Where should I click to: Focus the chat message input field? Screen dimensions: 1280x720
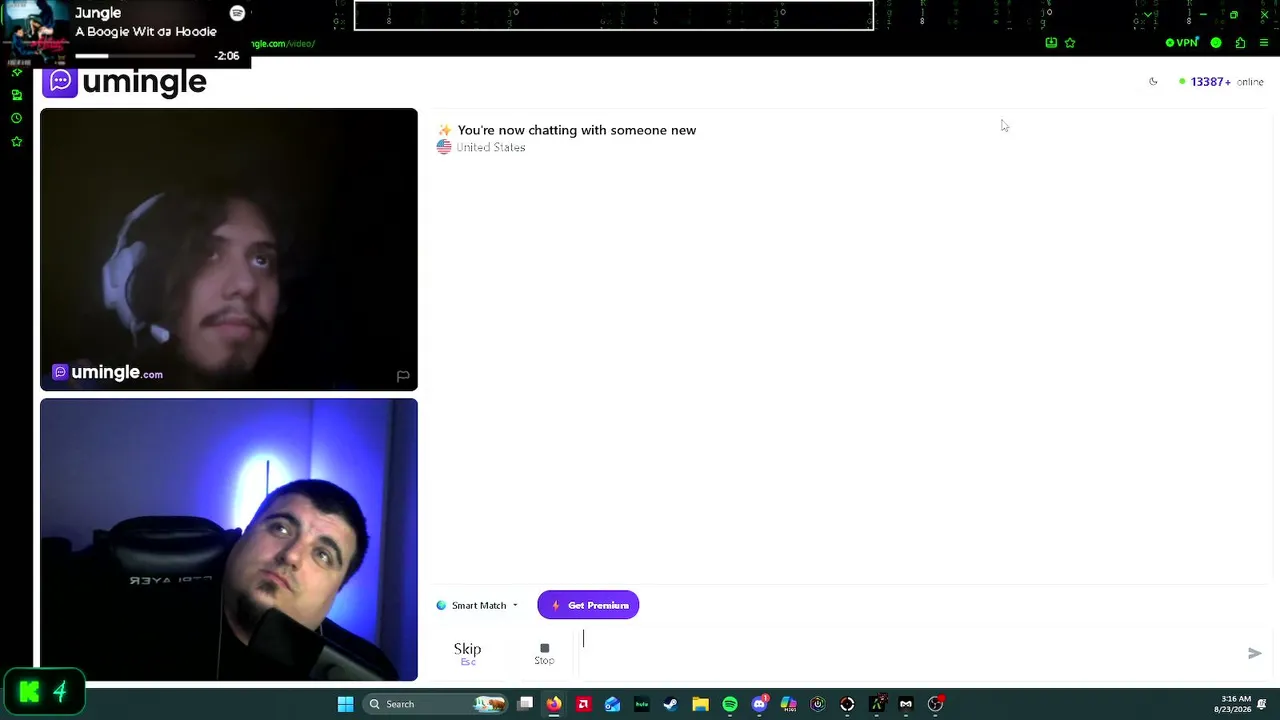pos(910,652)
